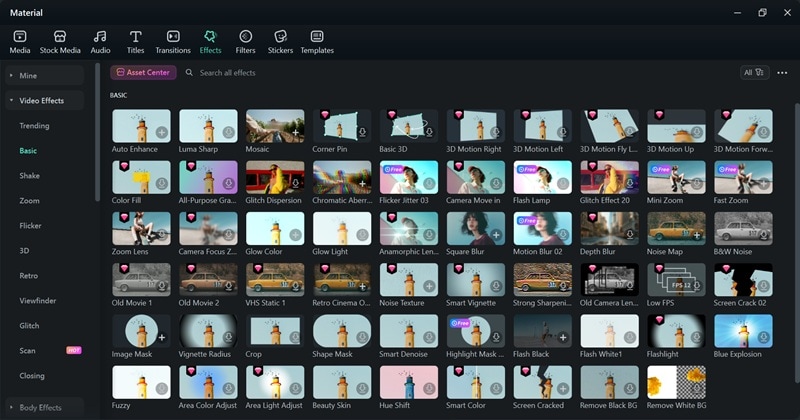Viewport: 800px width, 420px height.
Task: Add the Glow Color effect with plus icon
Action: (295, 235)
